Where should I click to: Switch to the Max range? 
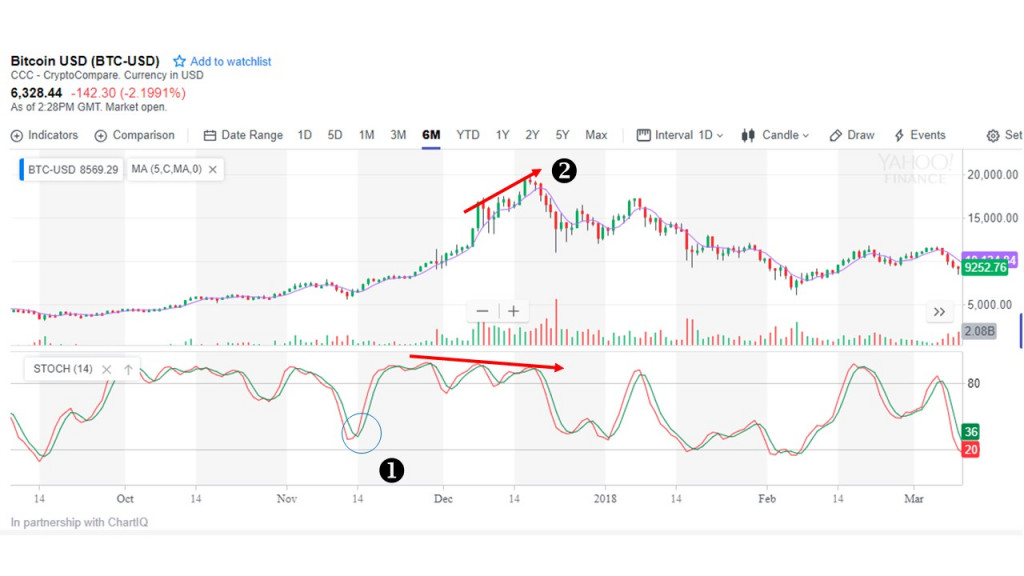[x=596, y=135]
